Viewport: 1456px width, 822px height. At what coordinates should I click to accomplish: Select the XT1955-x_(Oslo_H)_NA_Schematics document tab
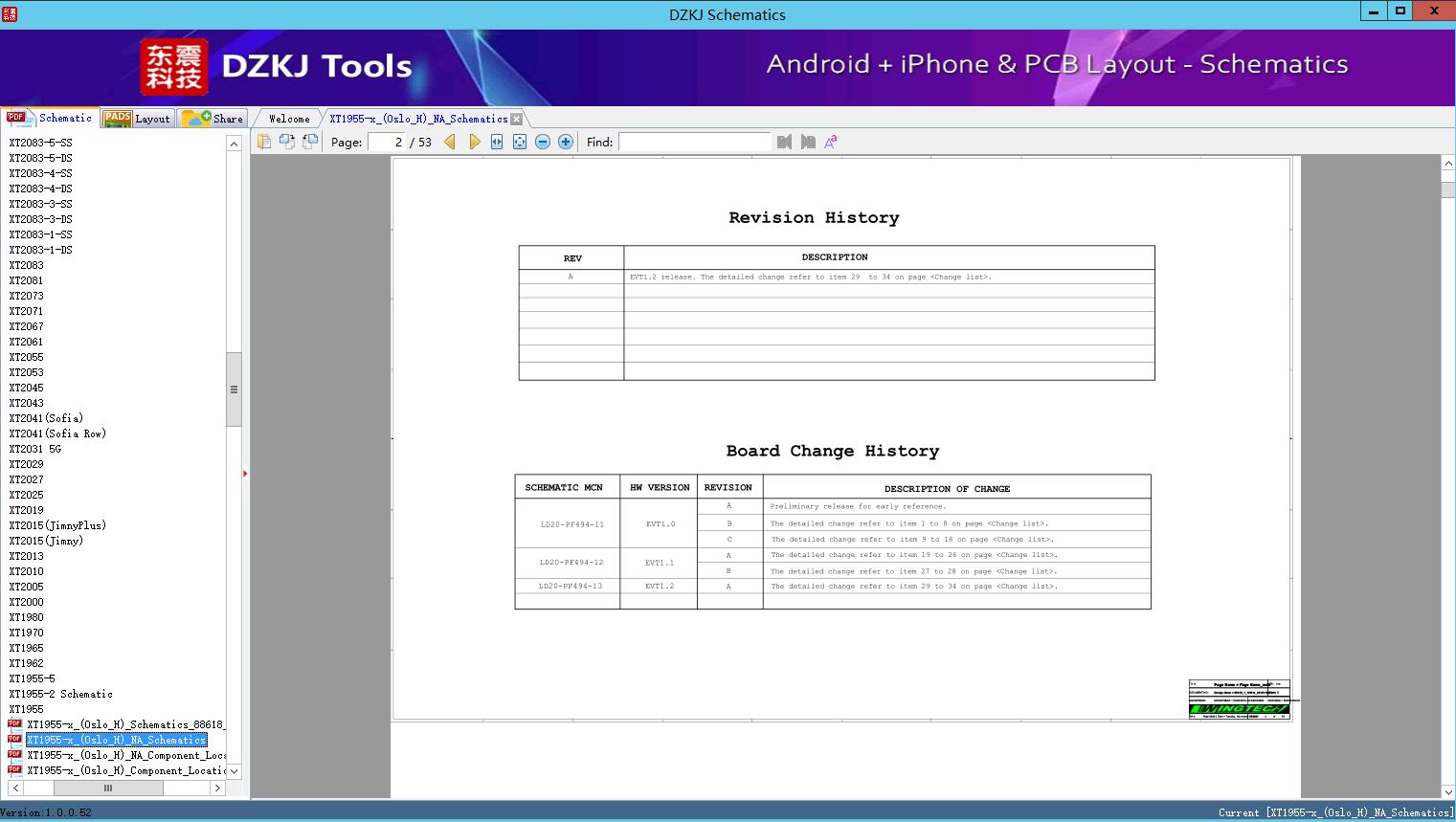pyautogui.click(x=418, y=119)
